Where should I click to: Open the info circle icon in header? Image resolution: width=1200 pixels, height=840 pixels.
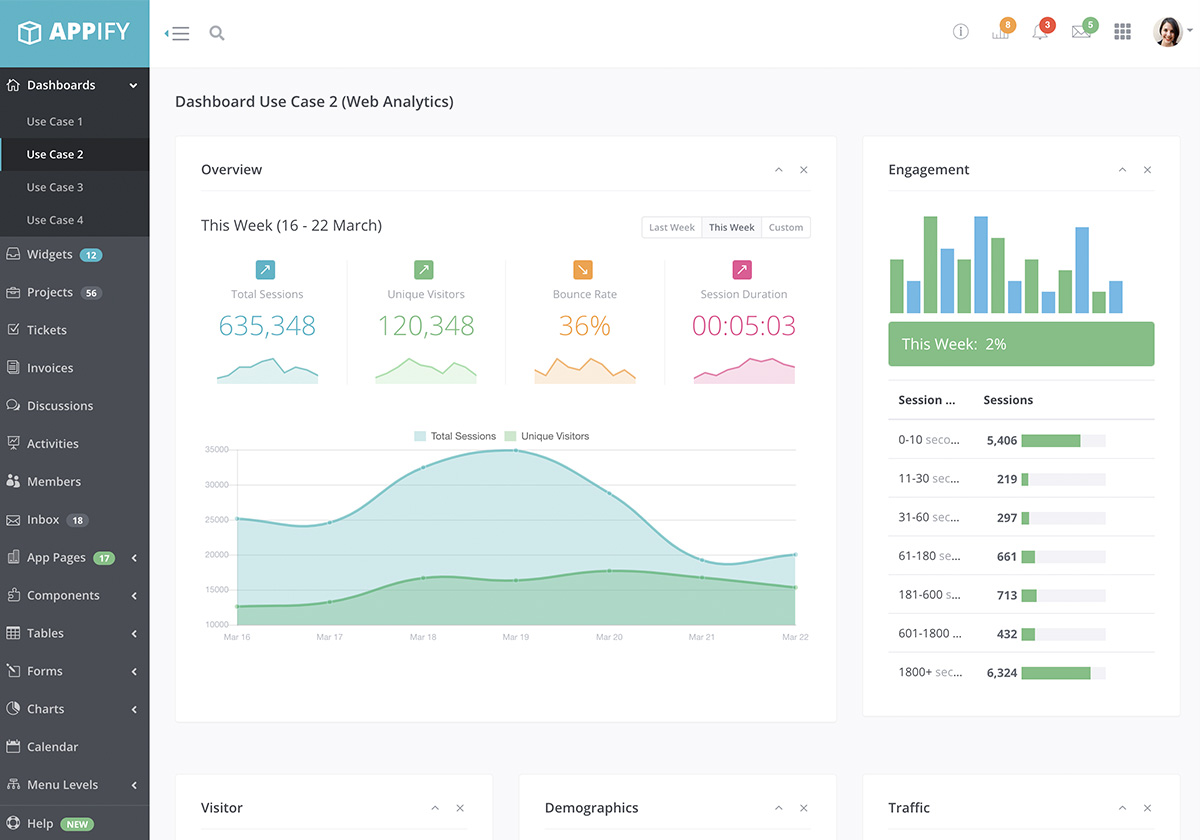click(x=960, y=32)
